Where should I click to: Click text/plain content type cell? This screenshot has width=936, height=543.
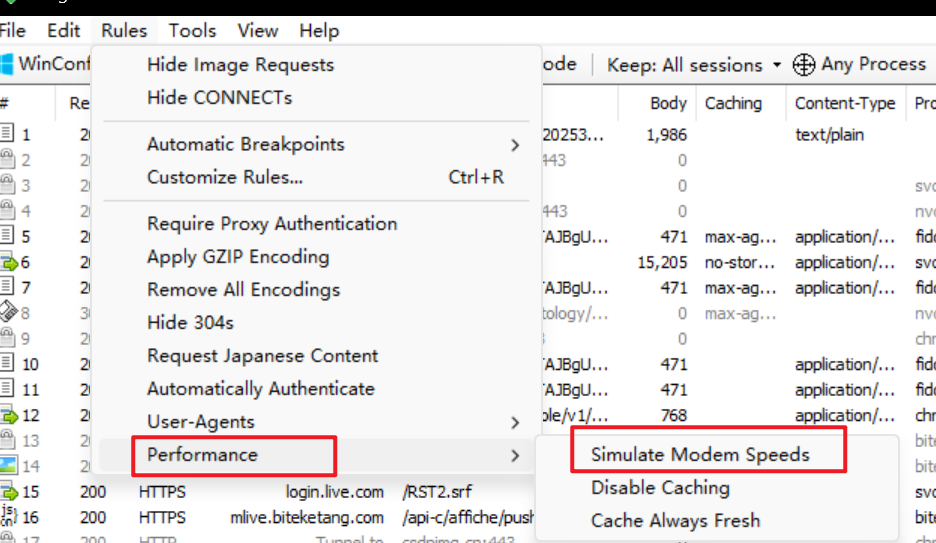click(829, 135)
